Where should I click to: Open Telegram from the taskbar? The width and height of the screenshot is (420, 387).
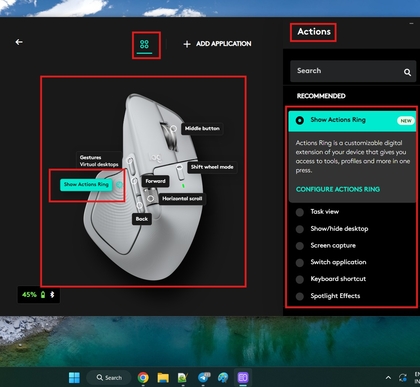tap(204, 377)
